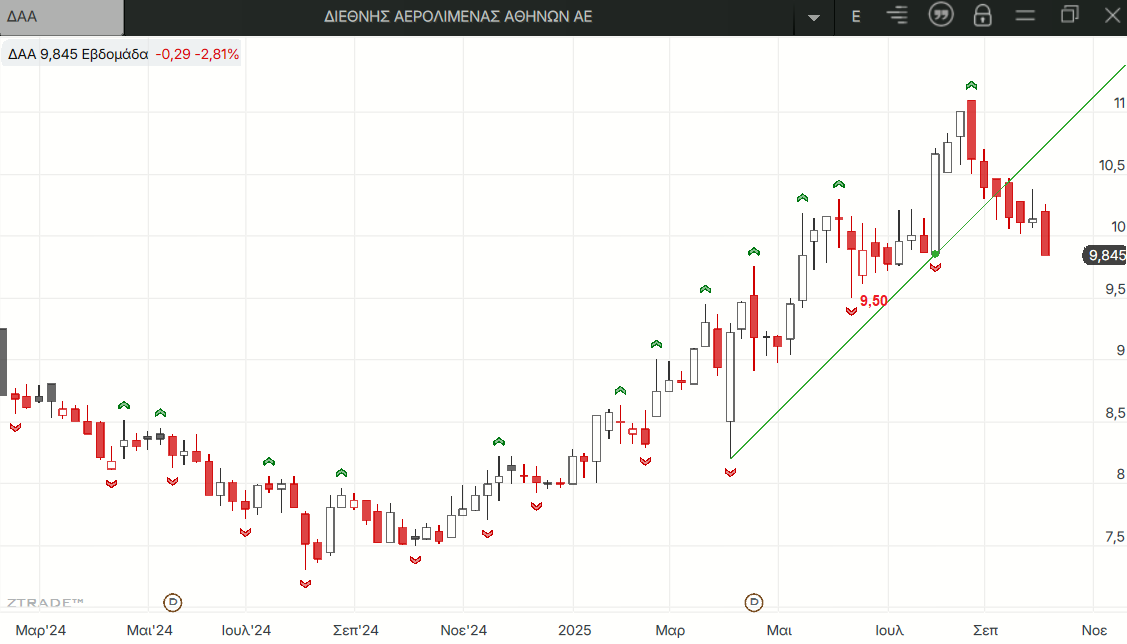Select the green trendline's middle anchor point

click(x=935, y=254)
